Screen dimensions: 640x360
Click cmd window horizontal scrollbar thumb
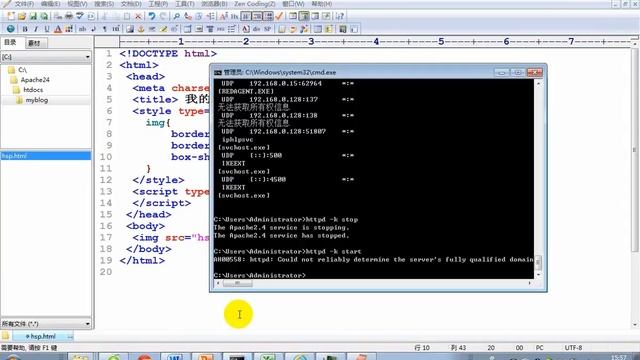[237, 283]
